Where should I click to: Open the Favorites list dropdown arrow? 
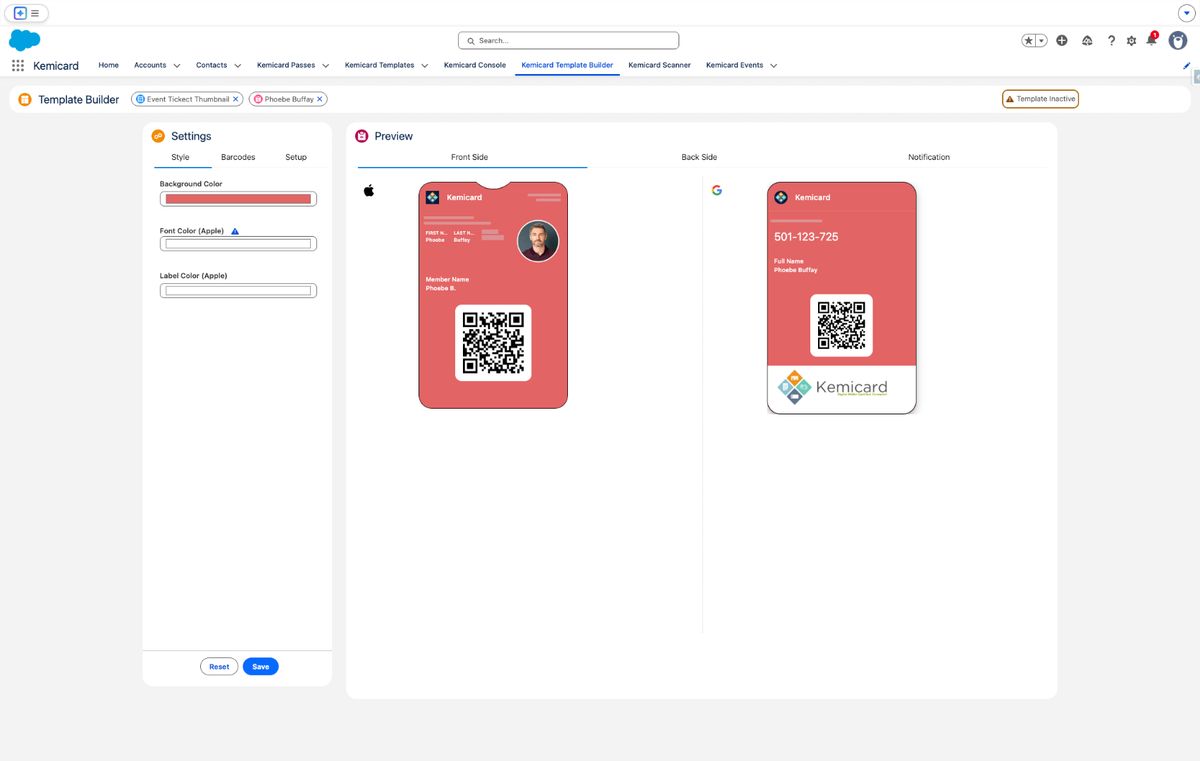pyautogui.click(x=1042, y=40)
